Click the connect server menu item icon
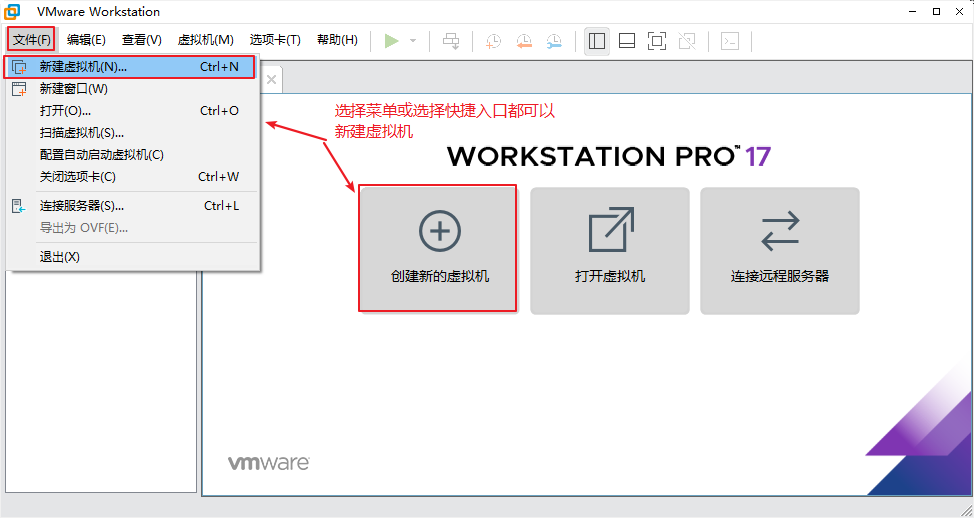 pos(19,206)
